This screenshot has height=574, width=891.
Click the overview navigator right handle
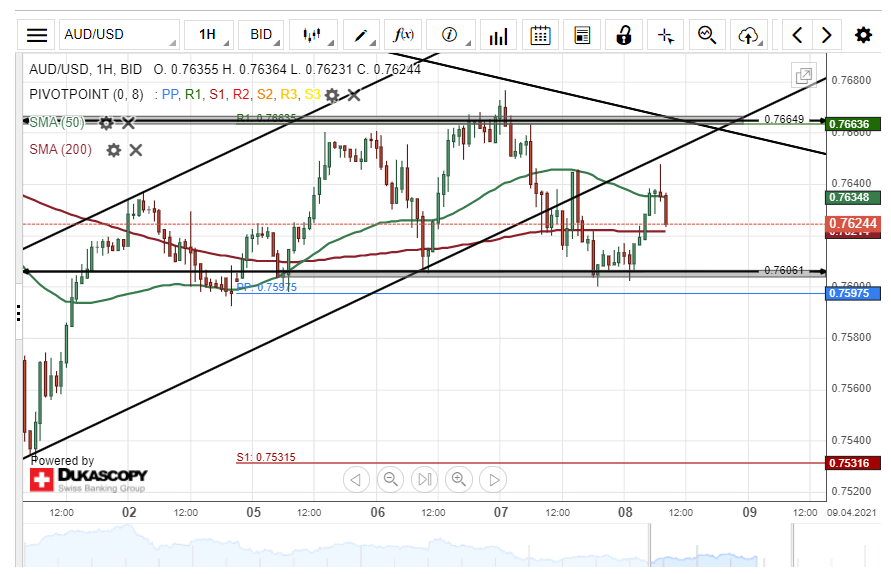pos(792,546)
